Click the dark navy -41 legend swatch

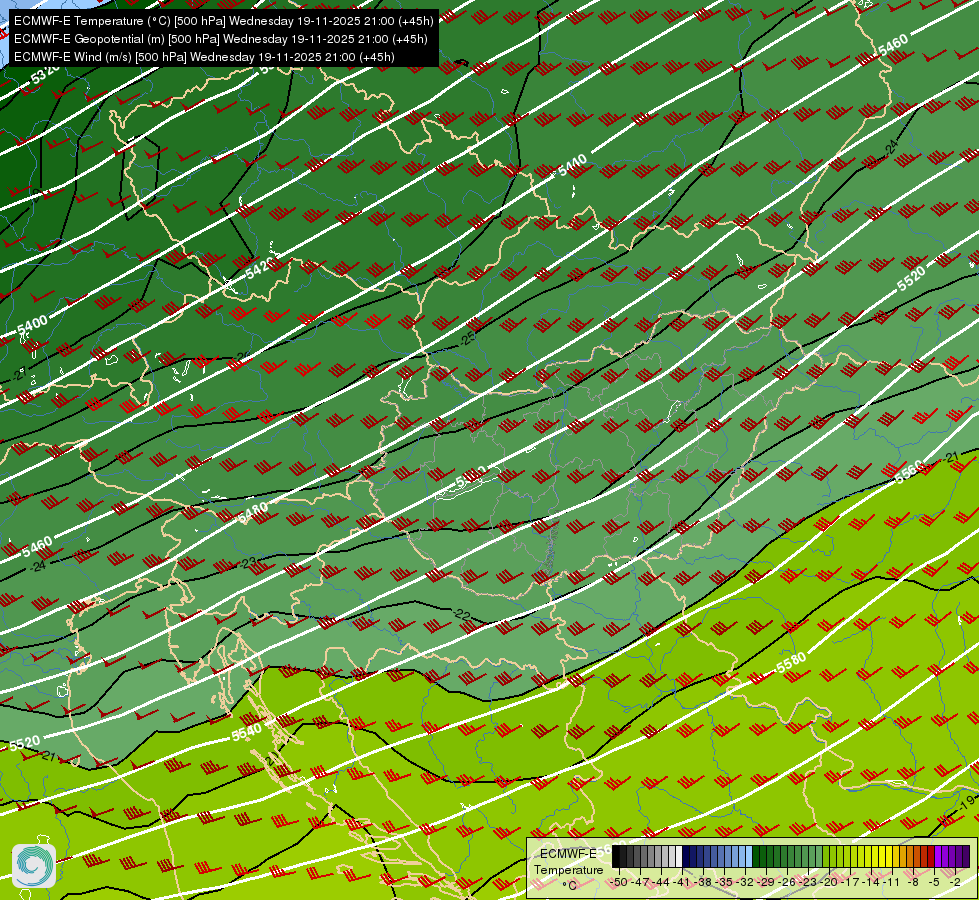(x=686, y=856)
